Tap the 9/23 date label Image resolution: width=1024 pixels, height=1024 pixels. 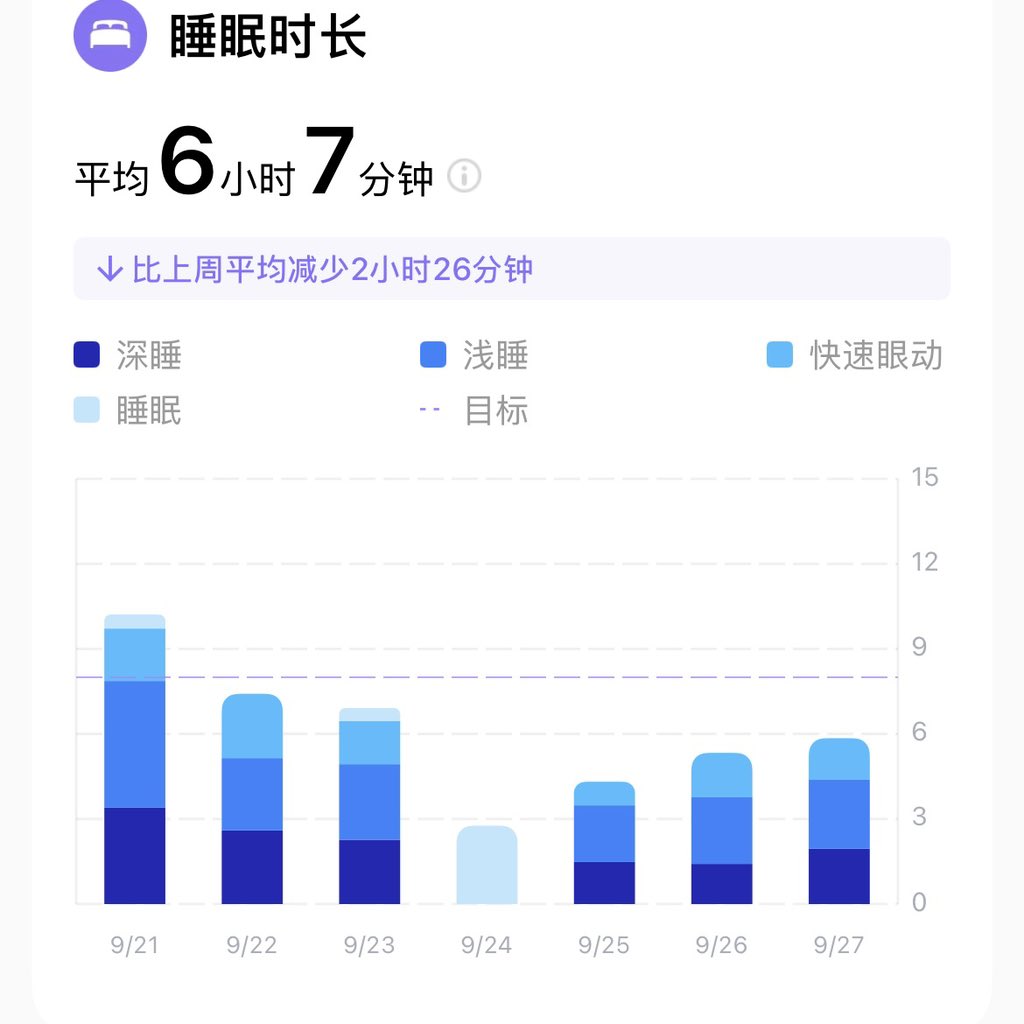[370, 945]
